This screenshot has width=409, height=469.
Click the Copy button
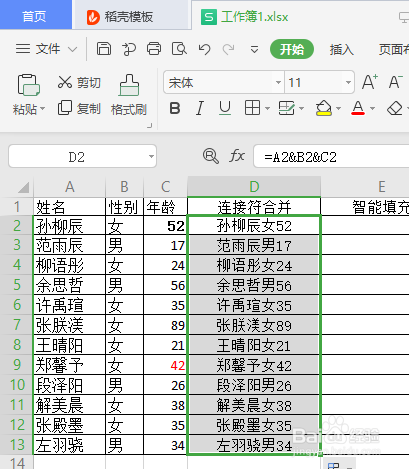(79, 108)
